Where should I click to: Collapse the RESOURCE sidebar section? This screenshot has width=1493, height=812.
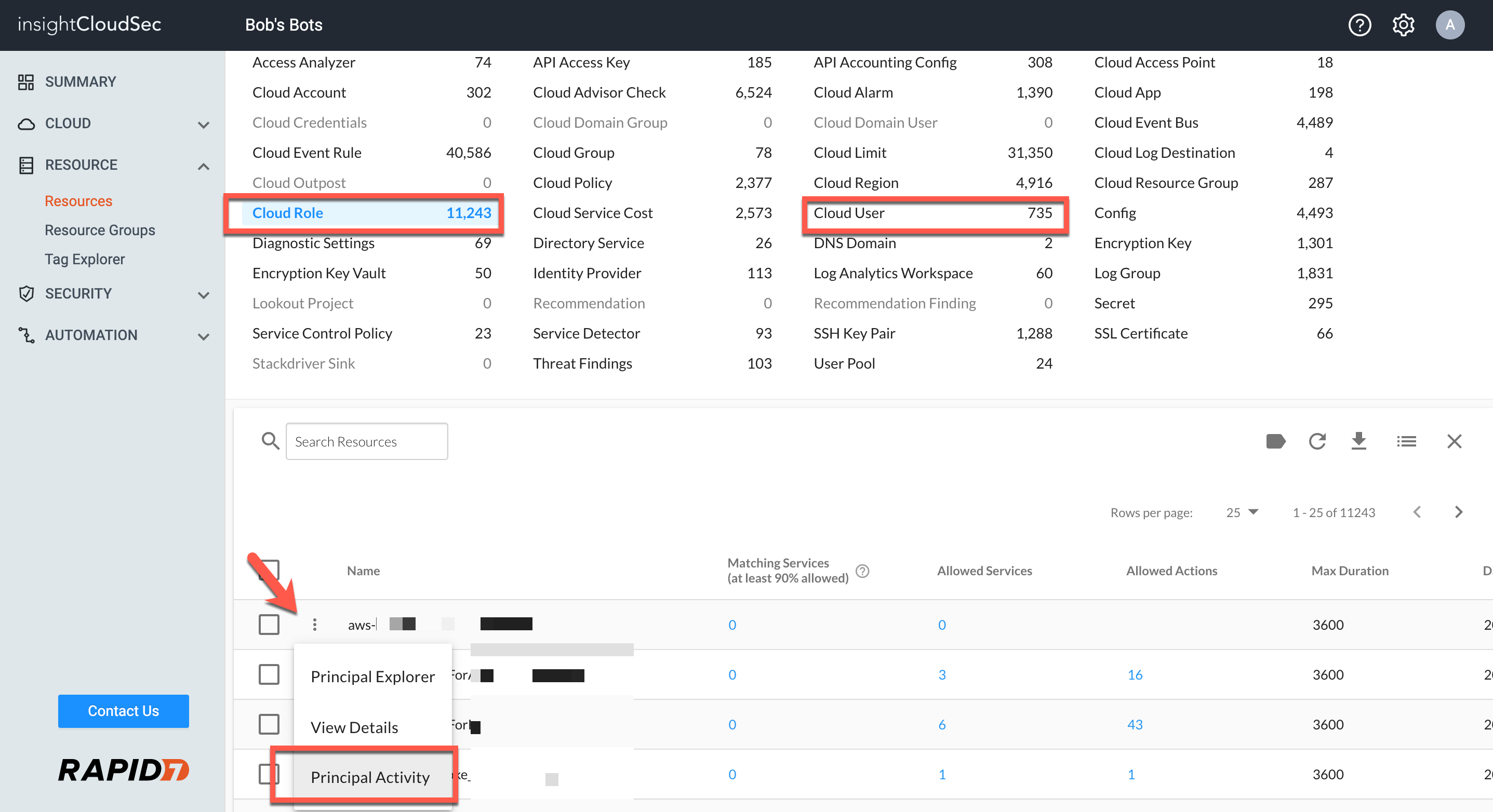click(204, 166)
